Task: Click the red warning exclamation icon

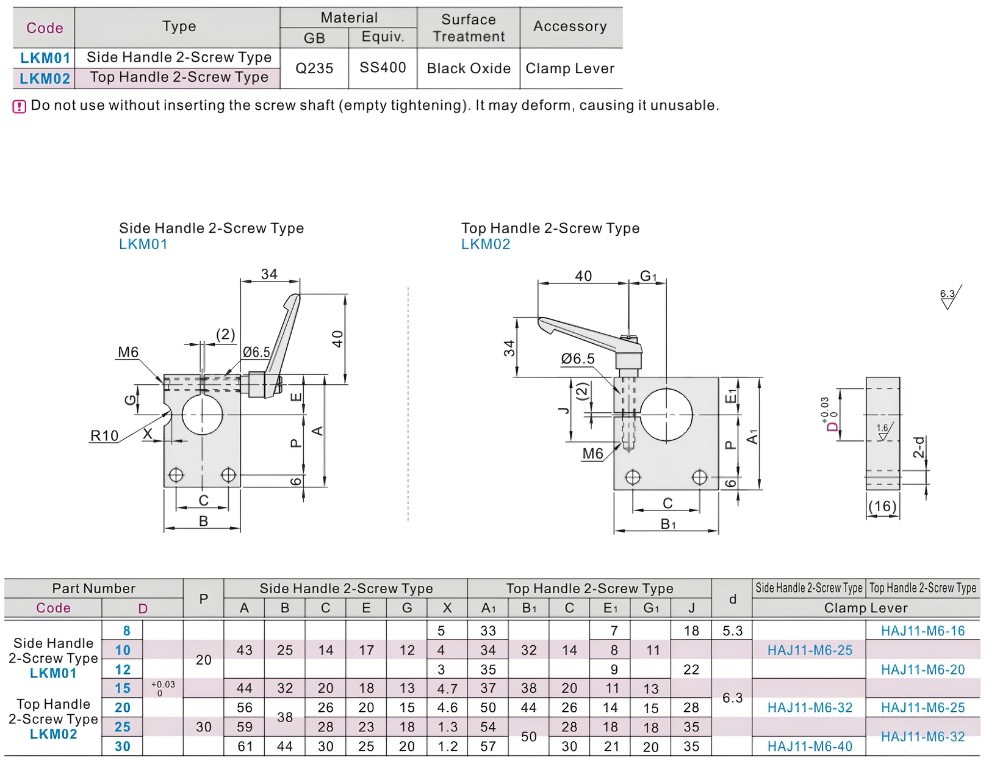Action: click(x=19, y=106)
